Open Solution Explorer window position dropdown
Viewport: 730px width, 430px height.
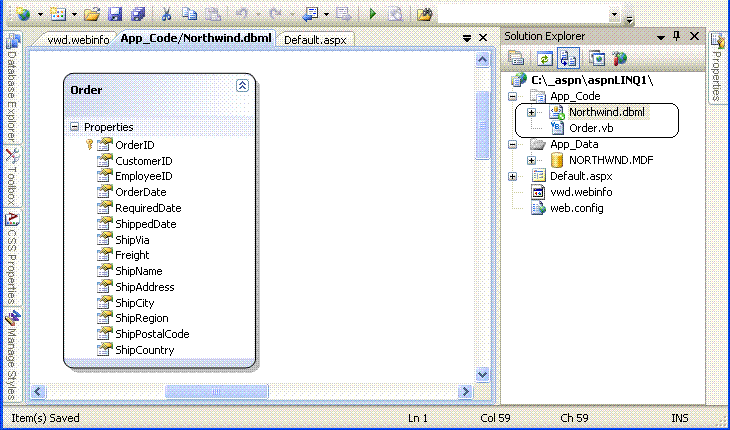[661, 37]
